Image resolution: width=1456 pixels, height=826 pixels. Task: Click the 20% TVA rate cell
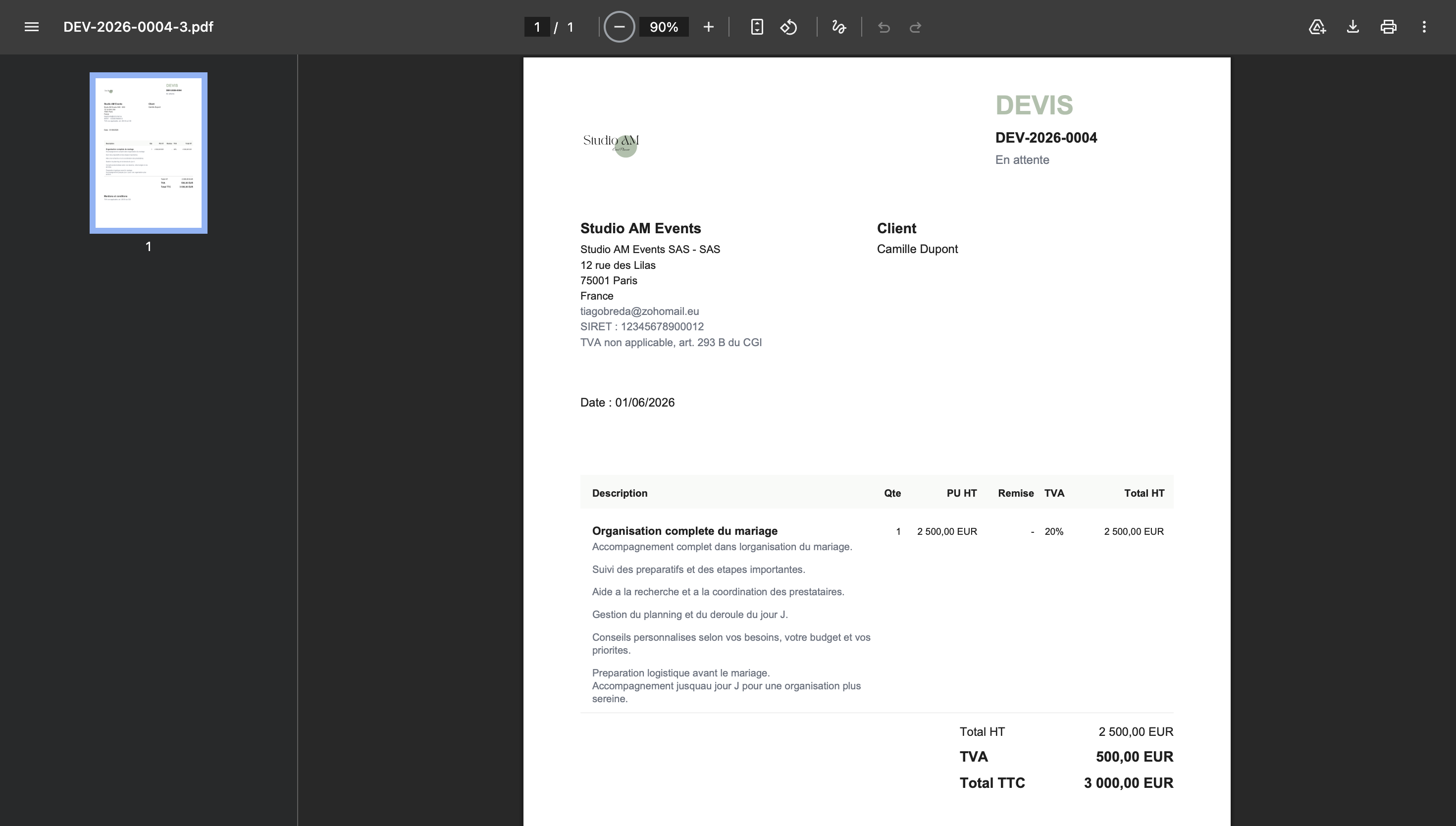tap(1054, 531)
